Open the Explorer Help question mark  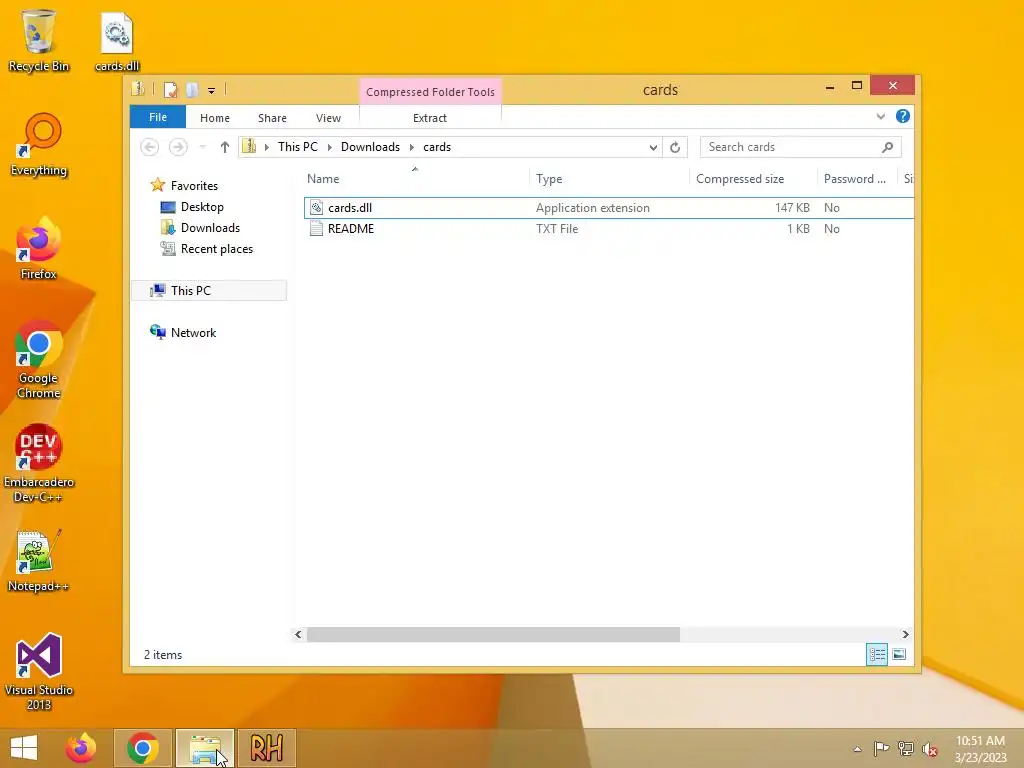click(x=903, y=116)
